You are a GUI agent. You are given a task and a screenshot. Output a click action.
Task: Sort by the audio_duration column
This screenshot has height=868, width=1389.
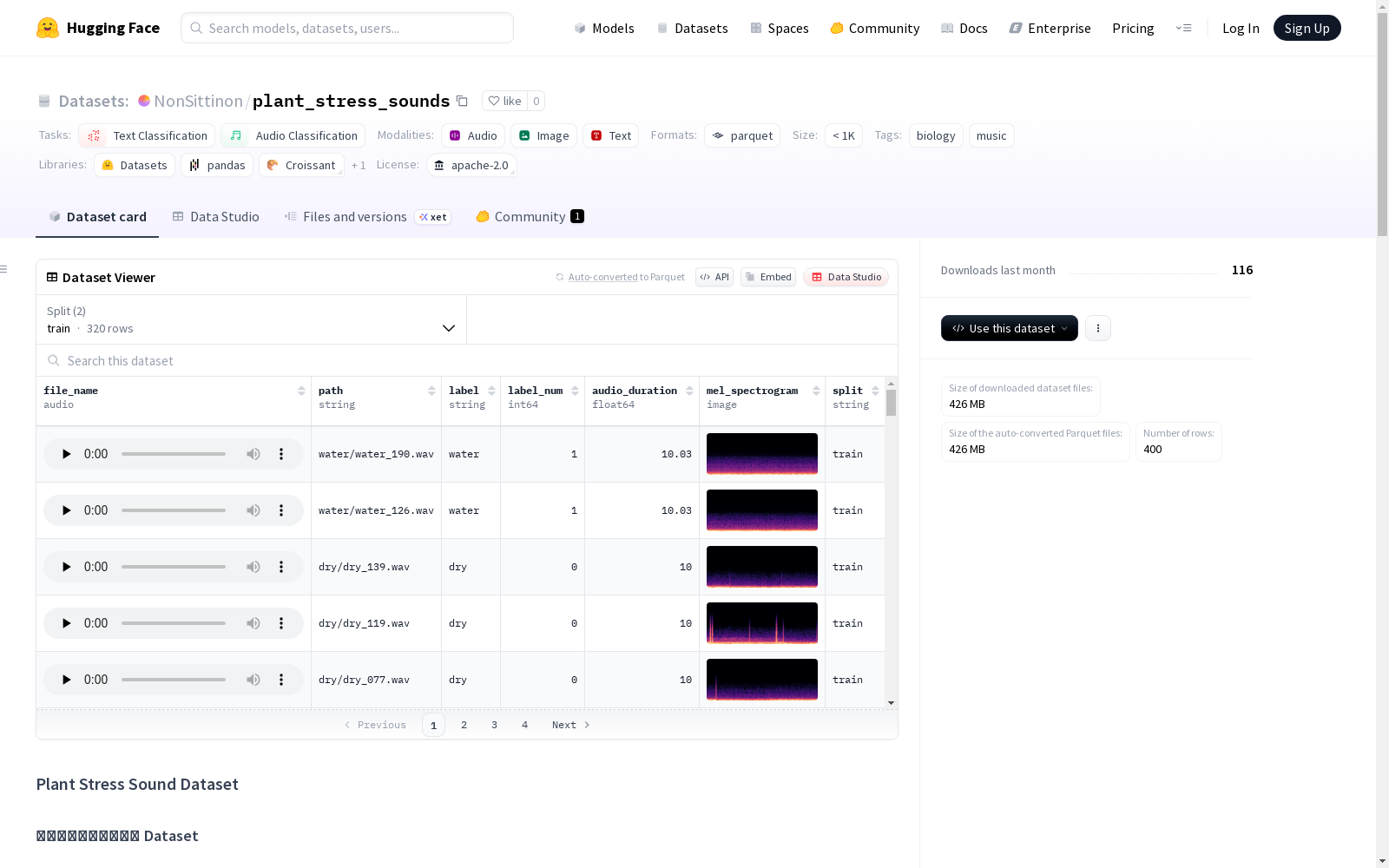point(689,391)
